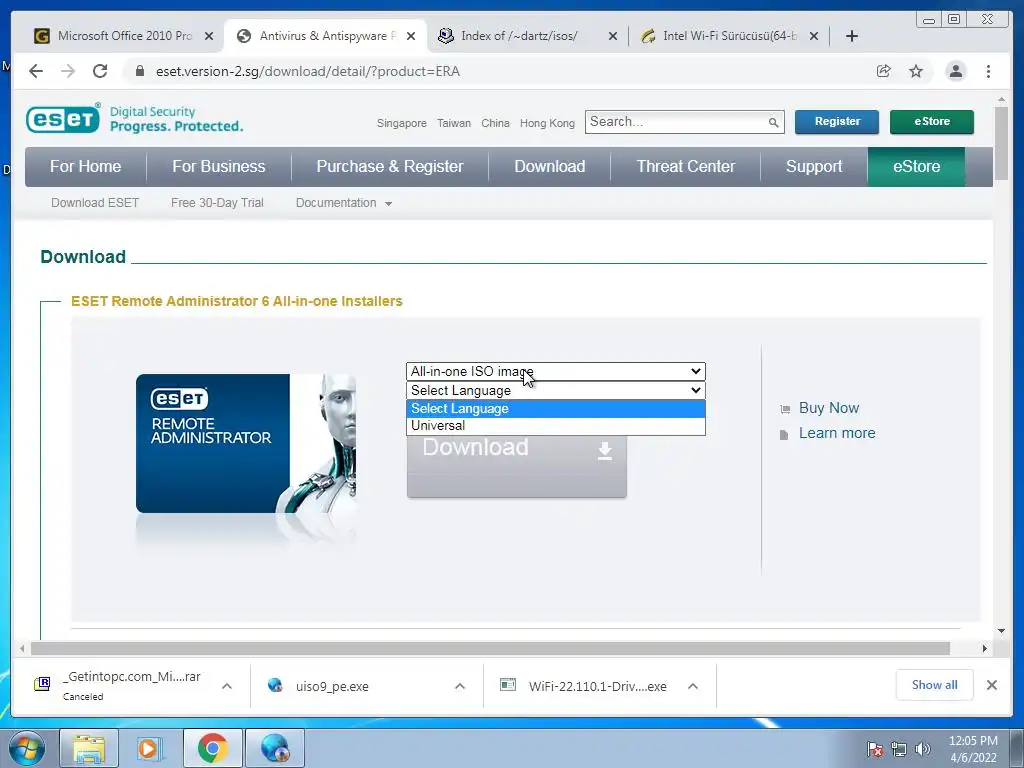This screenshot has height=768, width=1024.
Task: Open the Chrome profile avatar
Action: tap(956, 71)
